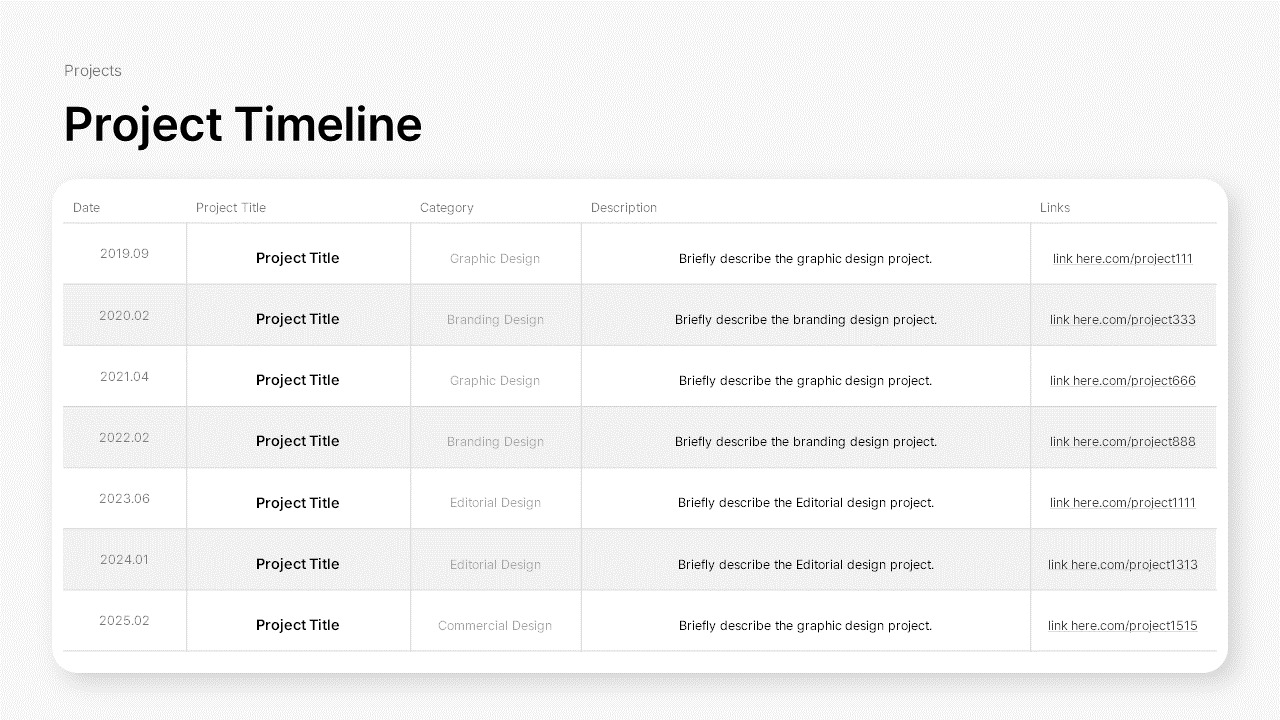Screen dimensions: 1280x720
Task: Click the Description column header
Action: click(x=623, y=208)
